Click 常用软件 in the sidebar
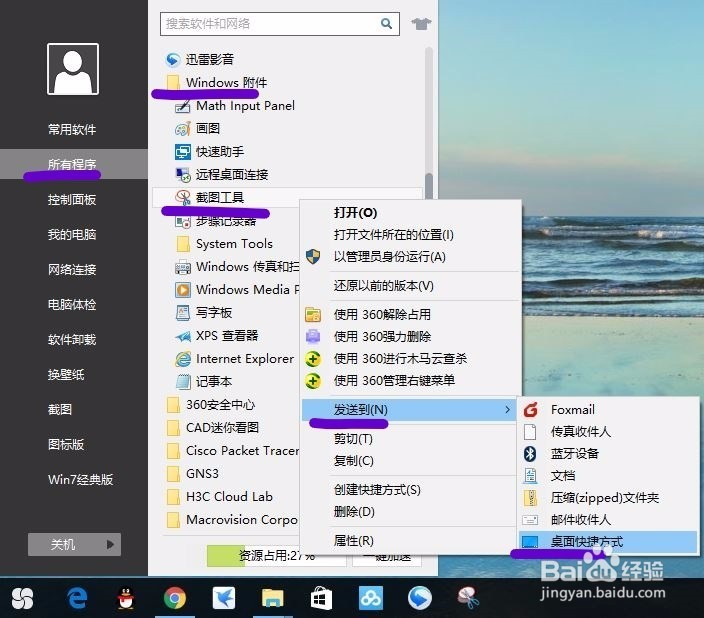This screenshot has width=704, height=618. 72,129
